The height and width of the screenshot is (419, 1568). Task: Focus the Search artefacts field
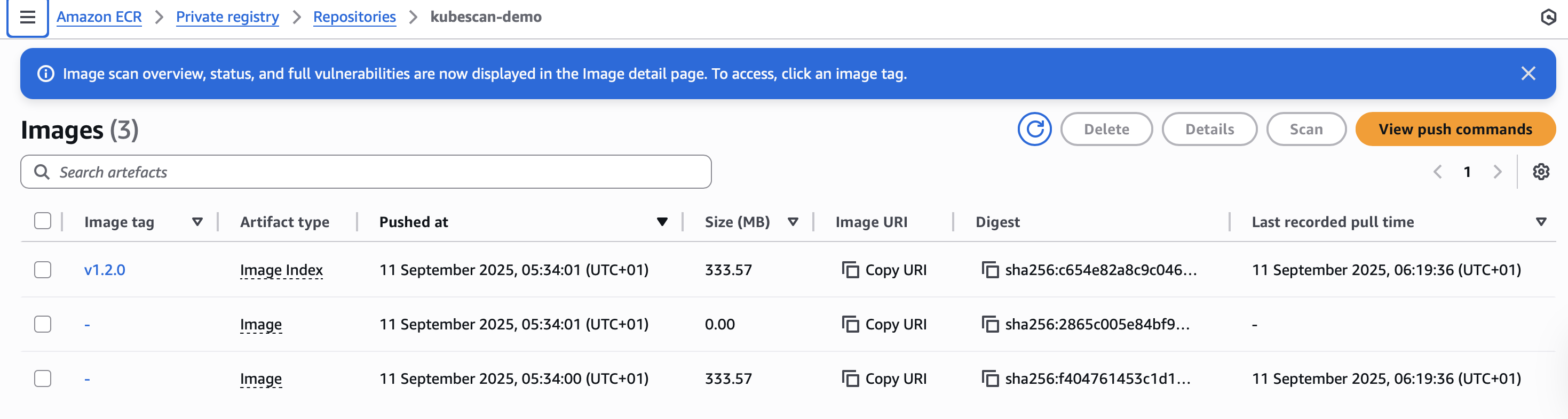pos(366,172)
